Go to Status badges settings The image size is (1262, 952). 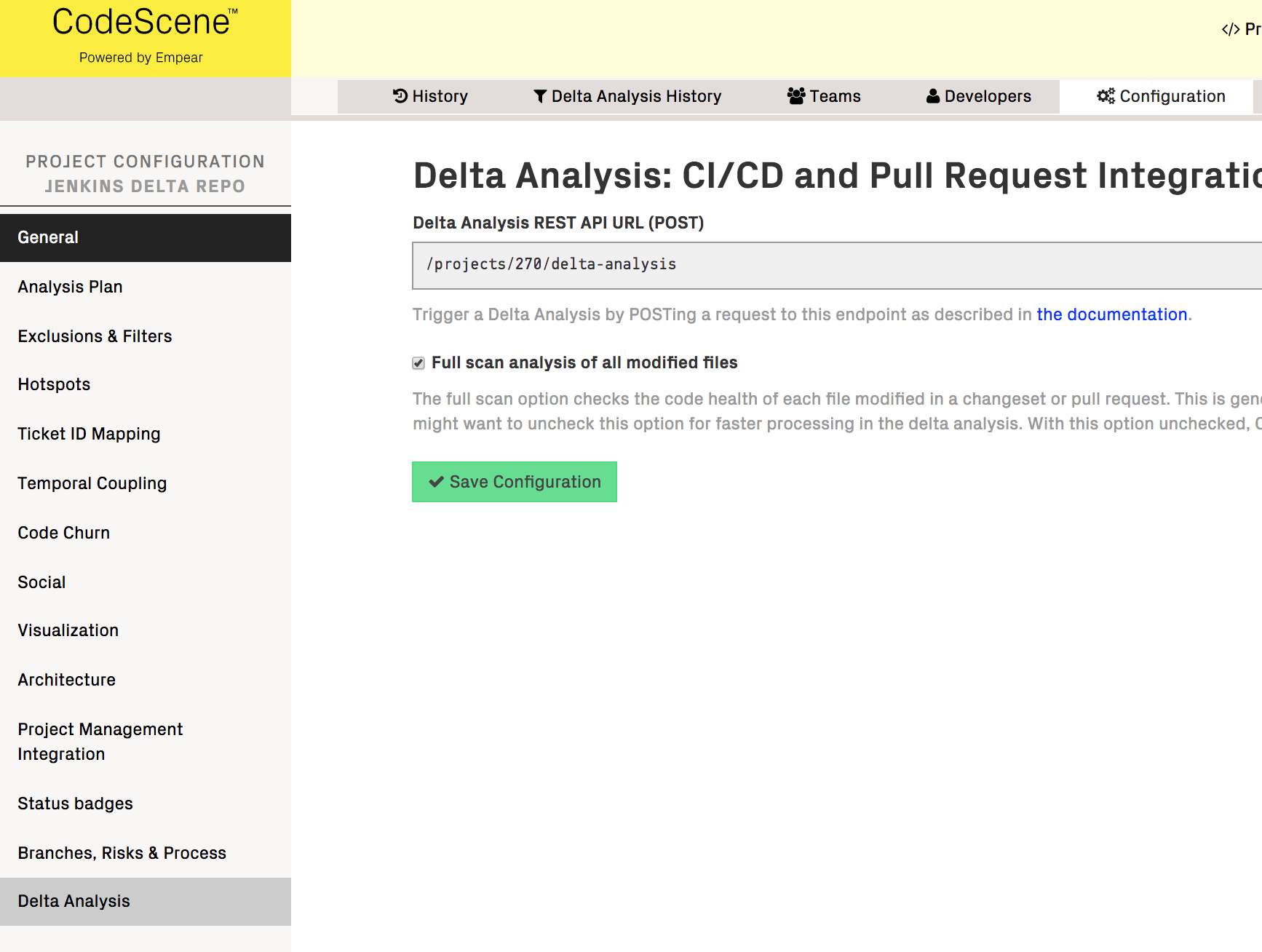pos(146,804)
